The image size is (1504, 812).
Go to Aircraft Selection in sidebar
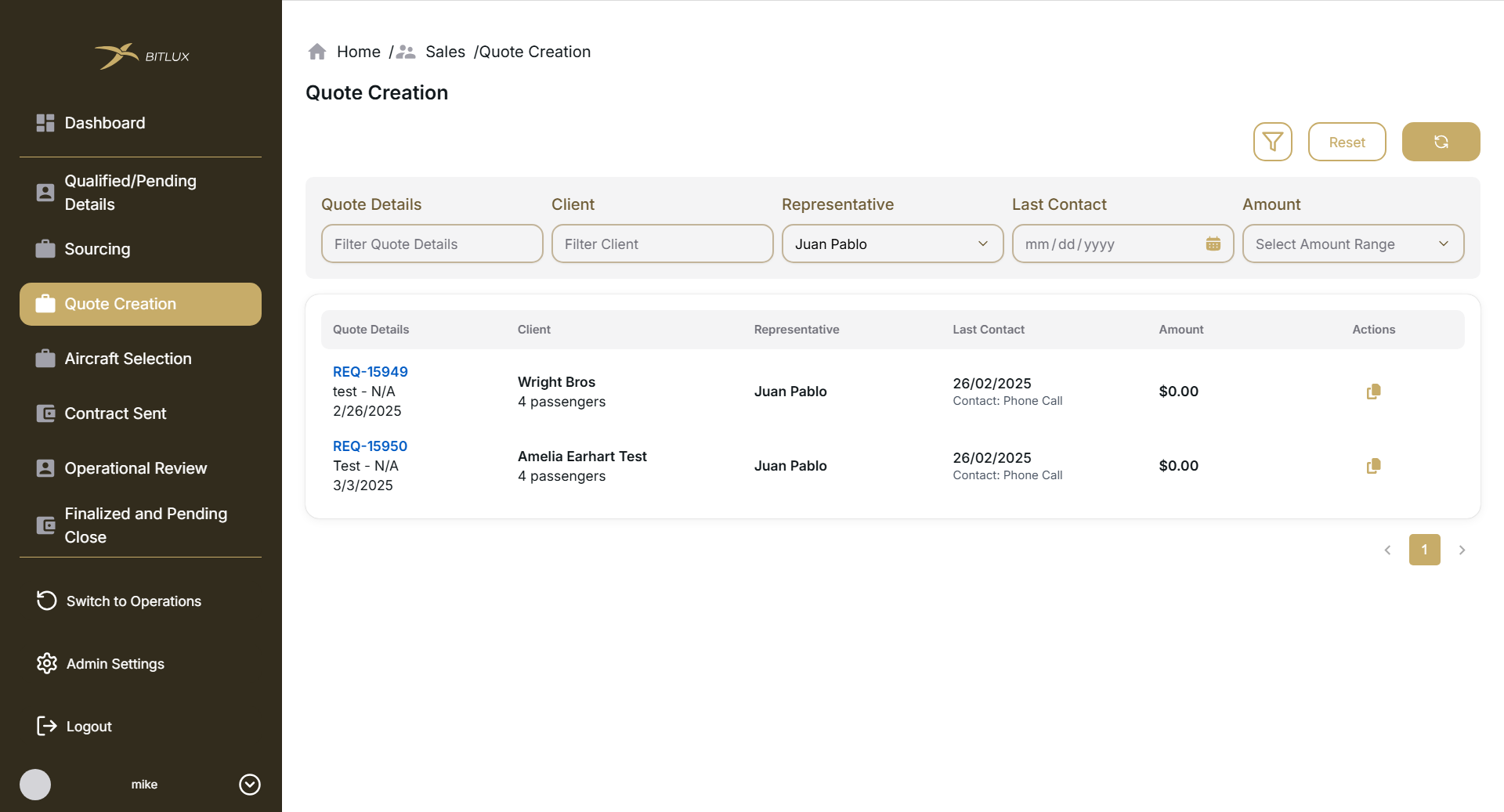[128, 359]
